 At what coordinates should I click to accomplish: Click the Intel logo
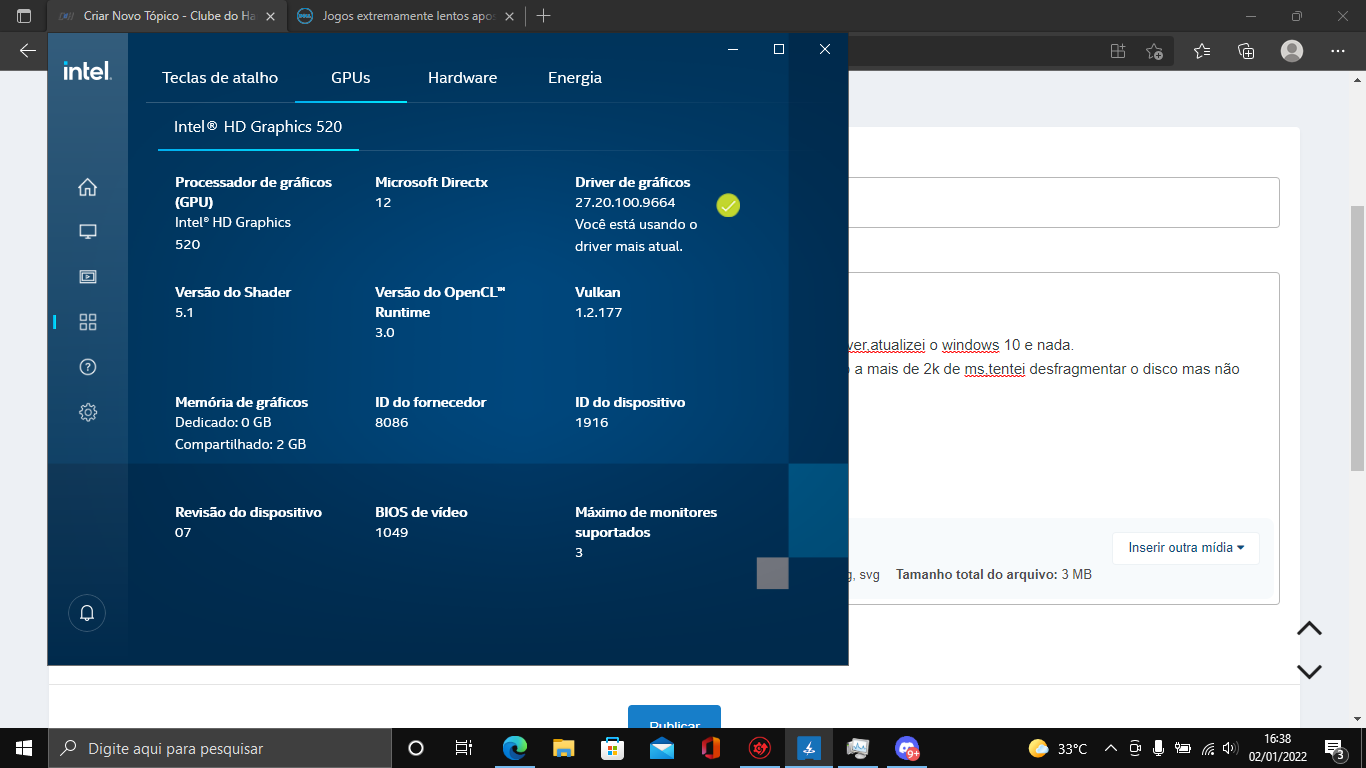click(x=87, y=71)
